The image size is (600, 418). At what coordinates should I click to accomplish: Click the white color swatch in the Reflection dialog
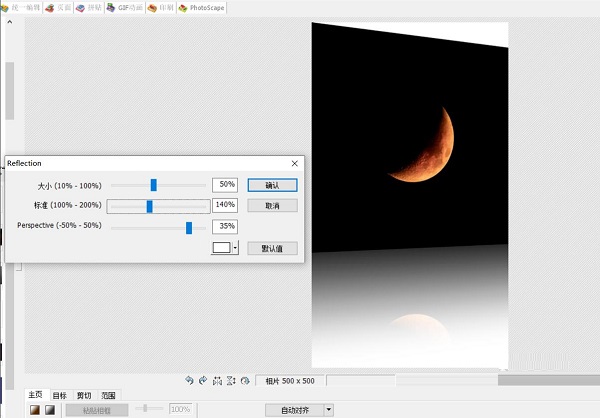coord(221,248)
